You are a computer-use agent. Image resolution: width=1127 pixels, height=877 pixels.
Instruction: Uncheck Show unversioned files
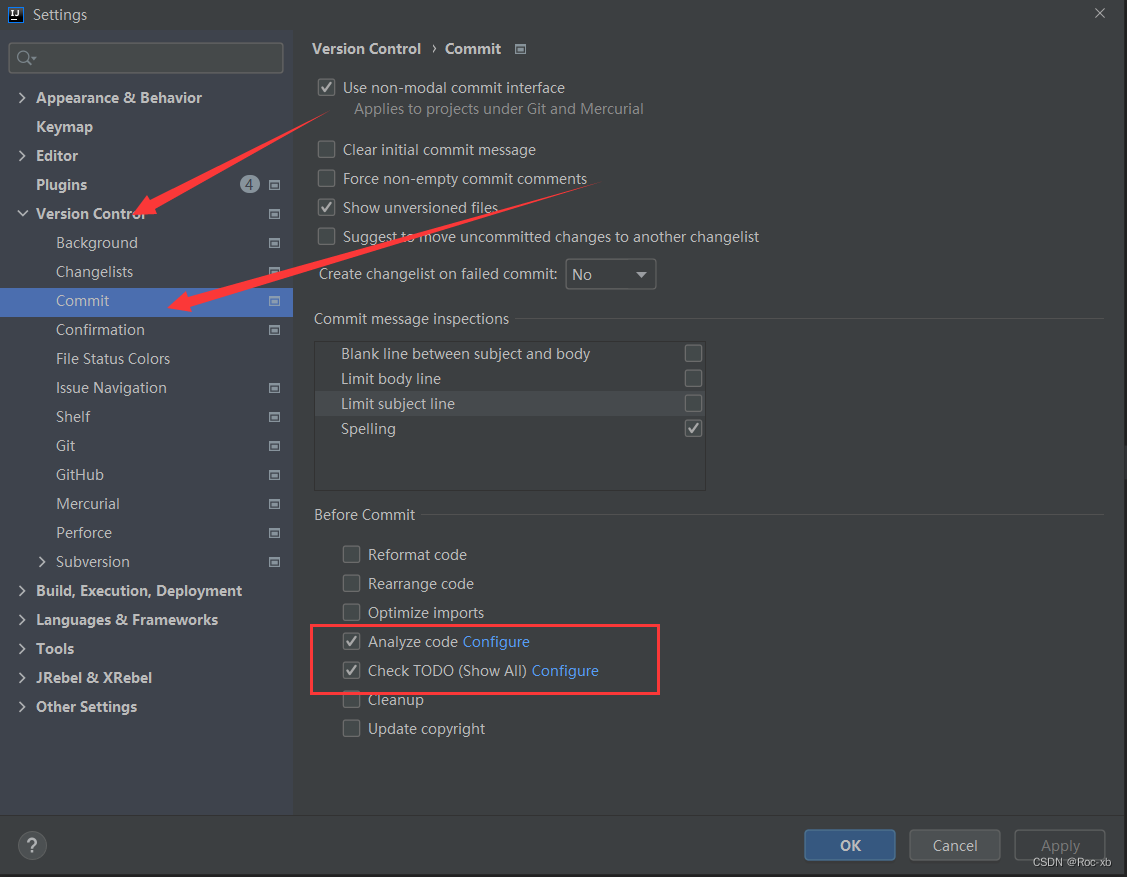tap(326, 207)
